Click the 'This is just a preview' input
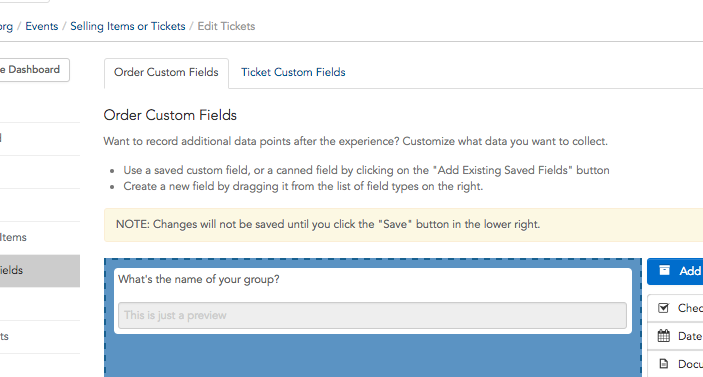Viewport: 703px width, 377px height. (x=373, y=316)
